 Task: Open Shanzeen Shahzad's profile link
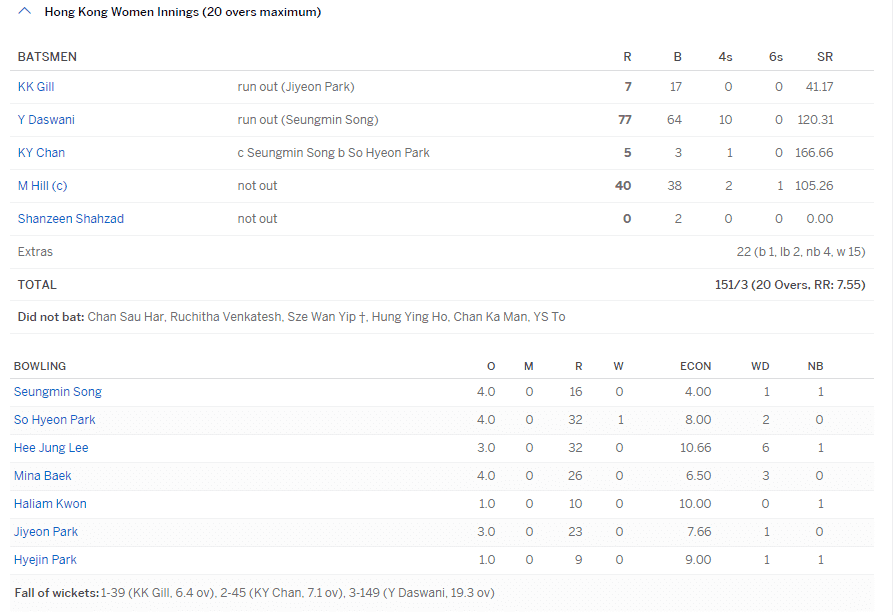click(x=71, y=219)
